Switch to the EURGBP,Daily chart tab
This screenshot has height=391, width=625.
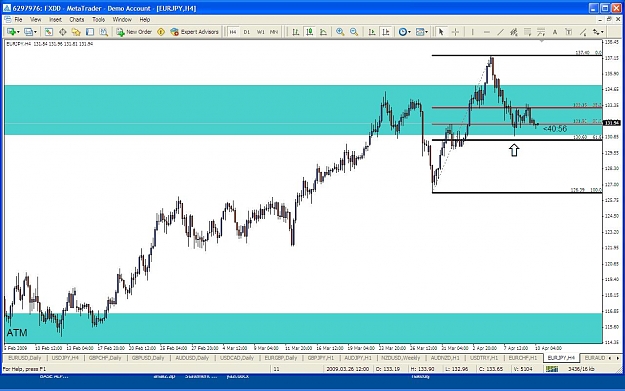(281, 358)
